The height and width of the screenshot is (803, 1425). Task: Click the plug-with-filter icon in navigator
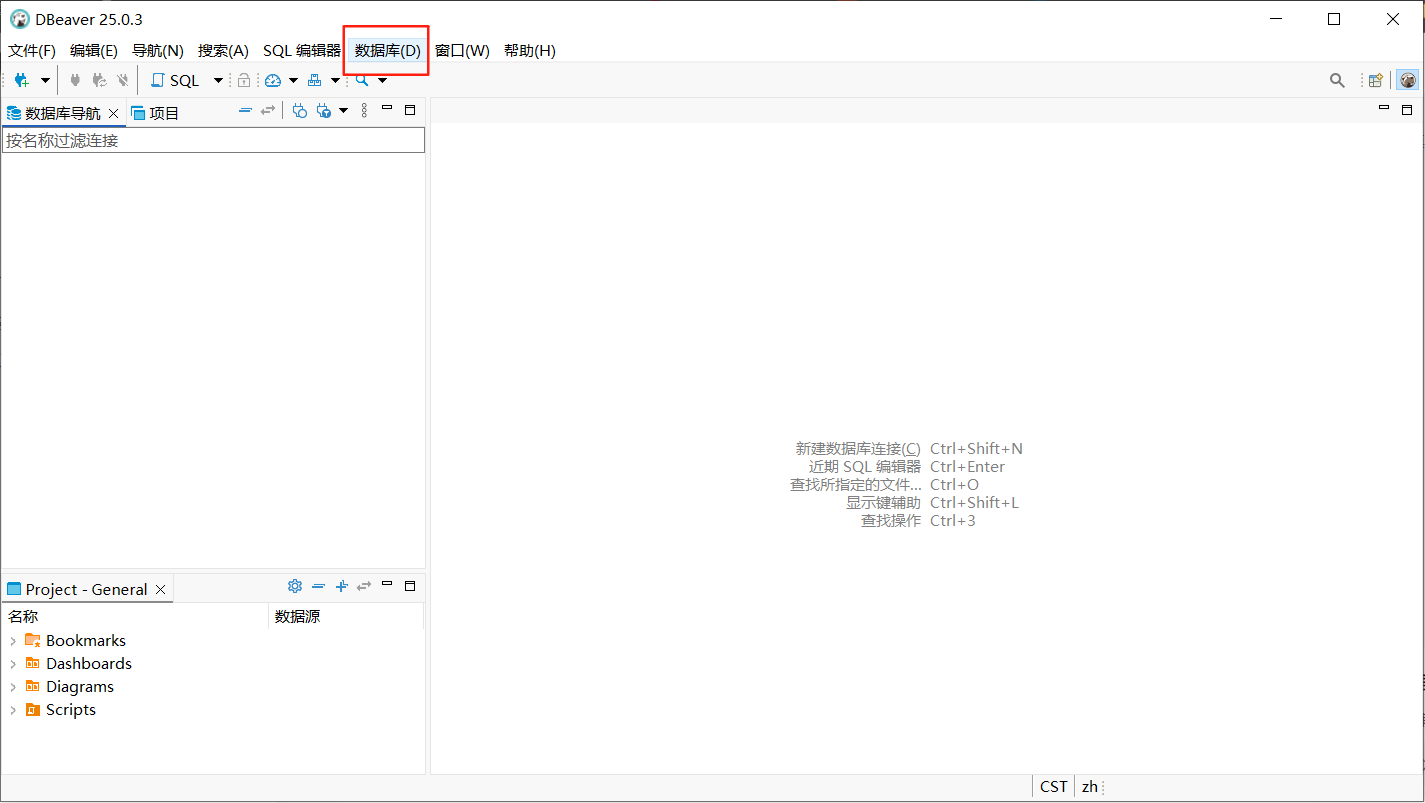(323, 110)
